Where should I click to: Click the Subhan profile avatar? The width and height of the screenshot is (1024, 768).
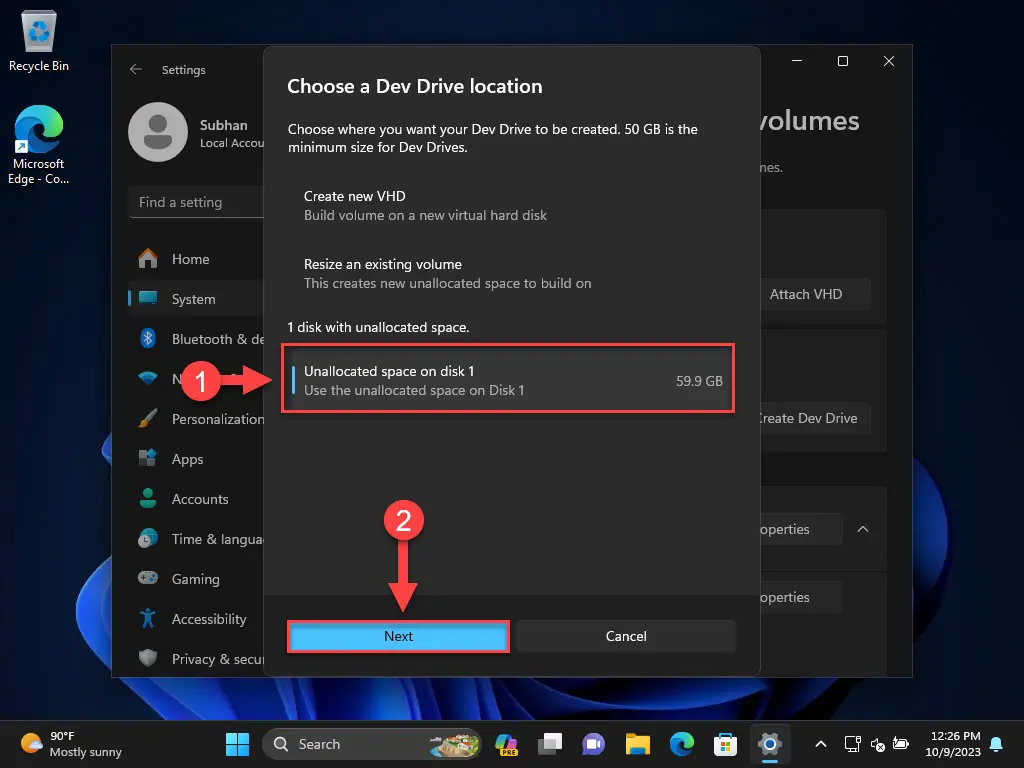pos(158,132)
